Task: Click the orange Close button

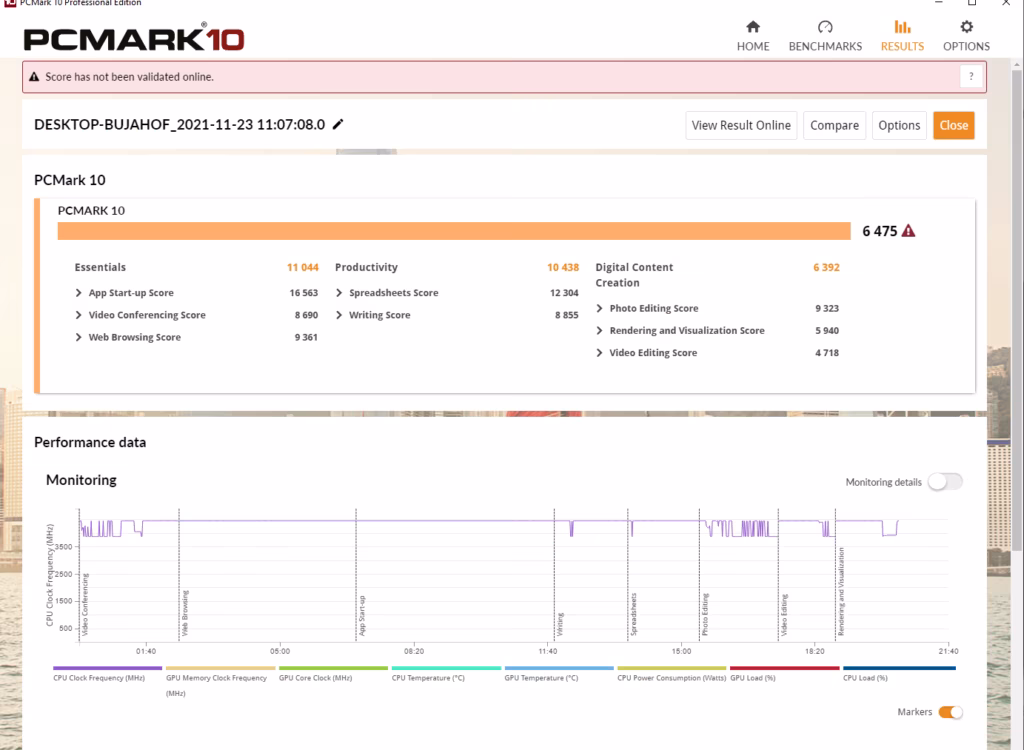Action: pyautogui.click(x=953, y=125)
